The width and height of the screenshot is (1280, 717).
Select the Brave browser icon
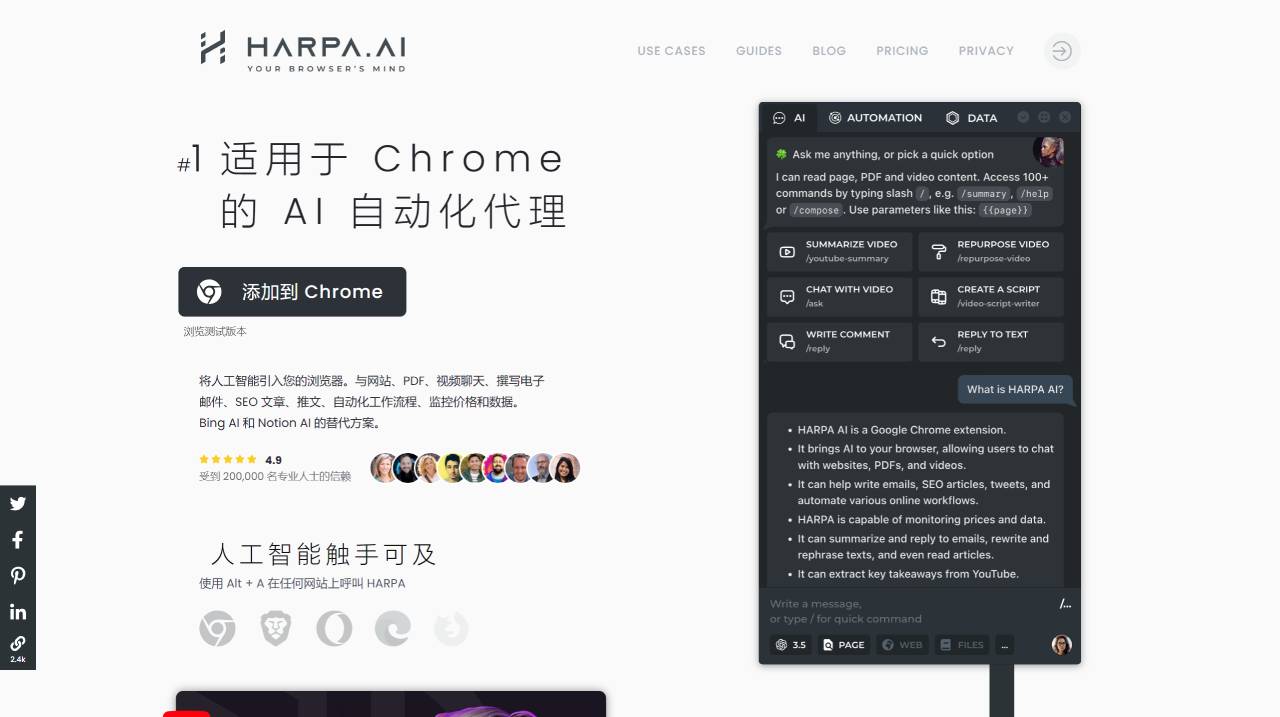click(x=275, y=628)
